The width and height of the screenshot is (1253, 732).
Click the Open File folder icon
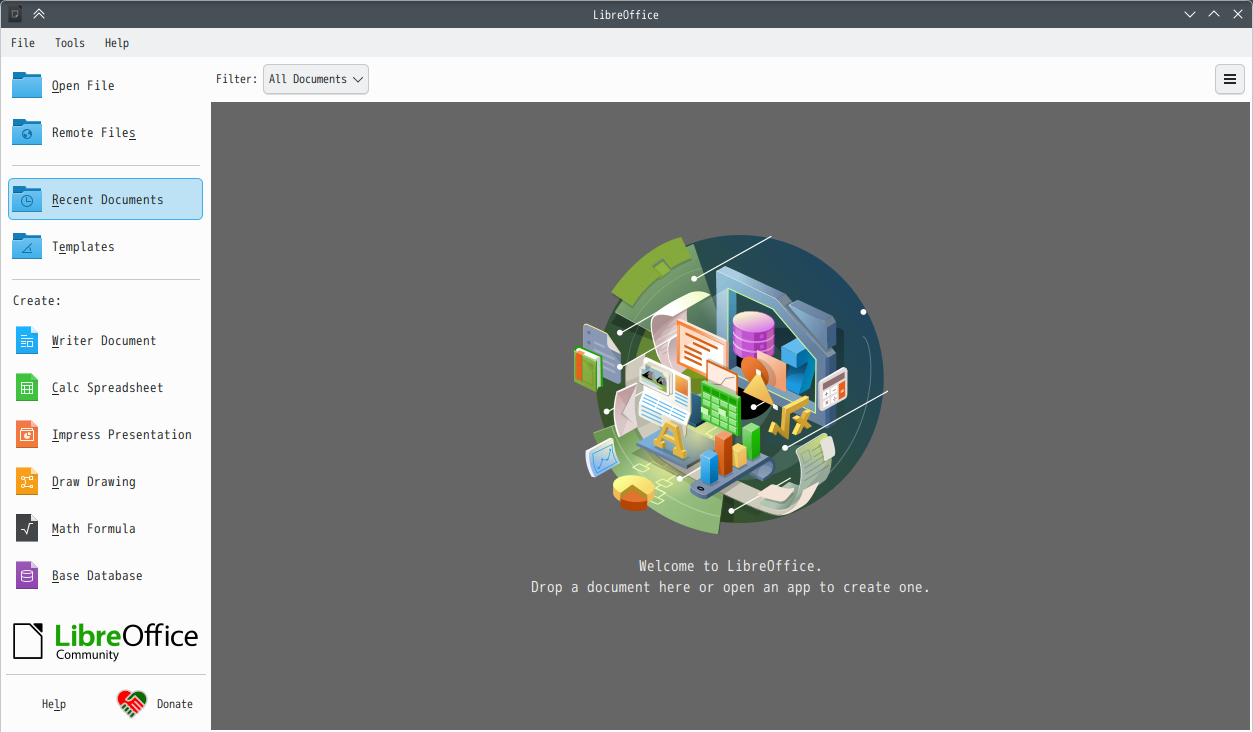27,85
